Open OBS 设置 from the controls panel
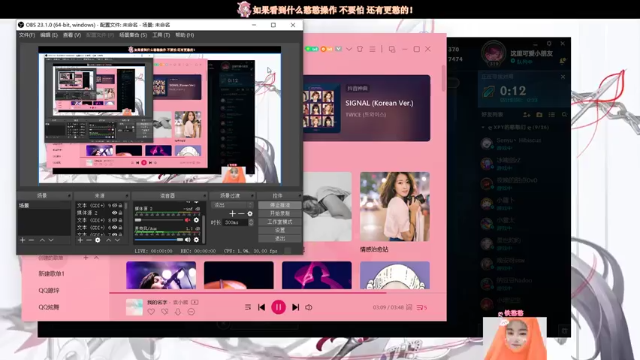 [x=280, y=230]
